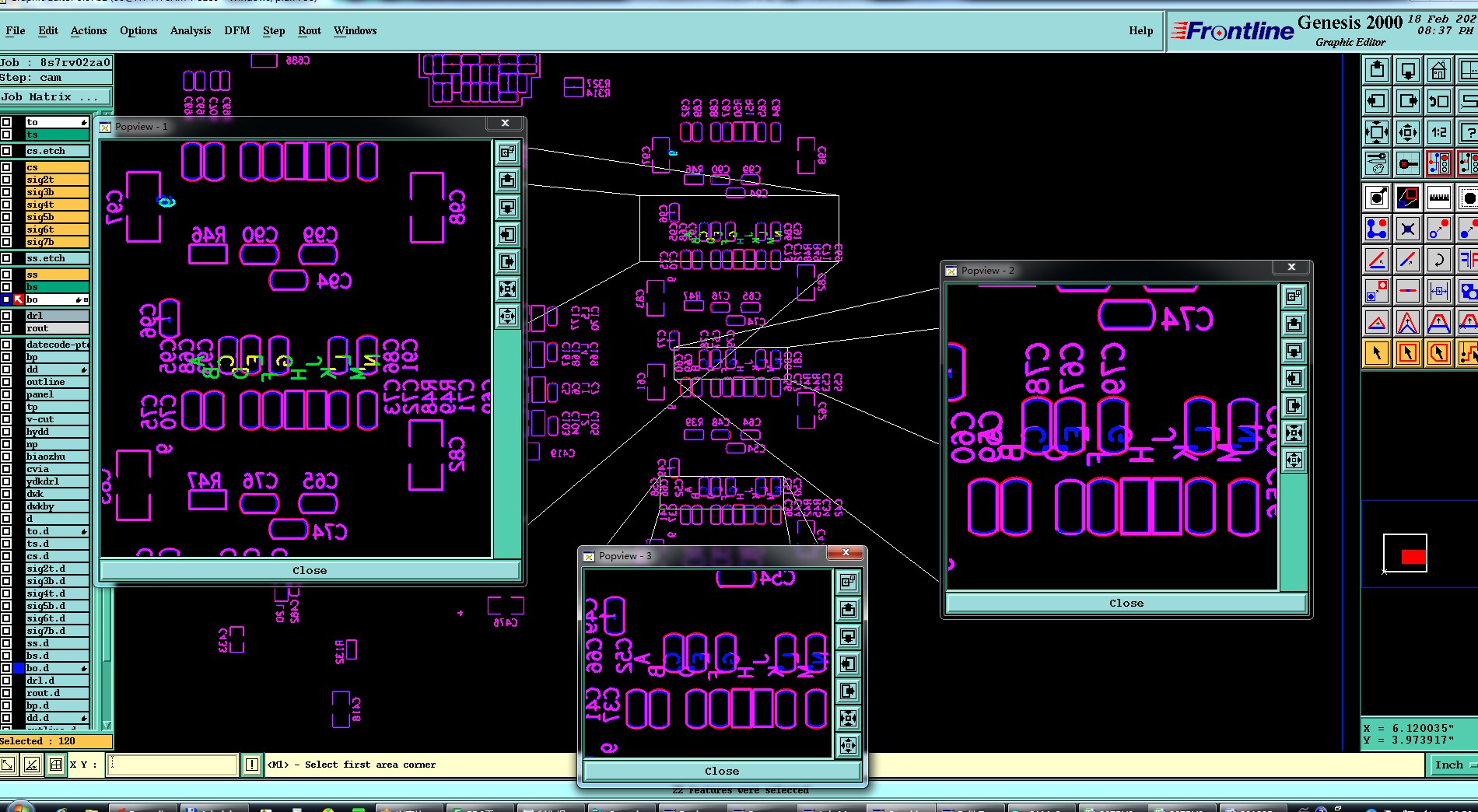This screenshot has height=812, width=1478.
Task: Click the 1:2 zoom ratio icon
Action: pos(1439,132)
